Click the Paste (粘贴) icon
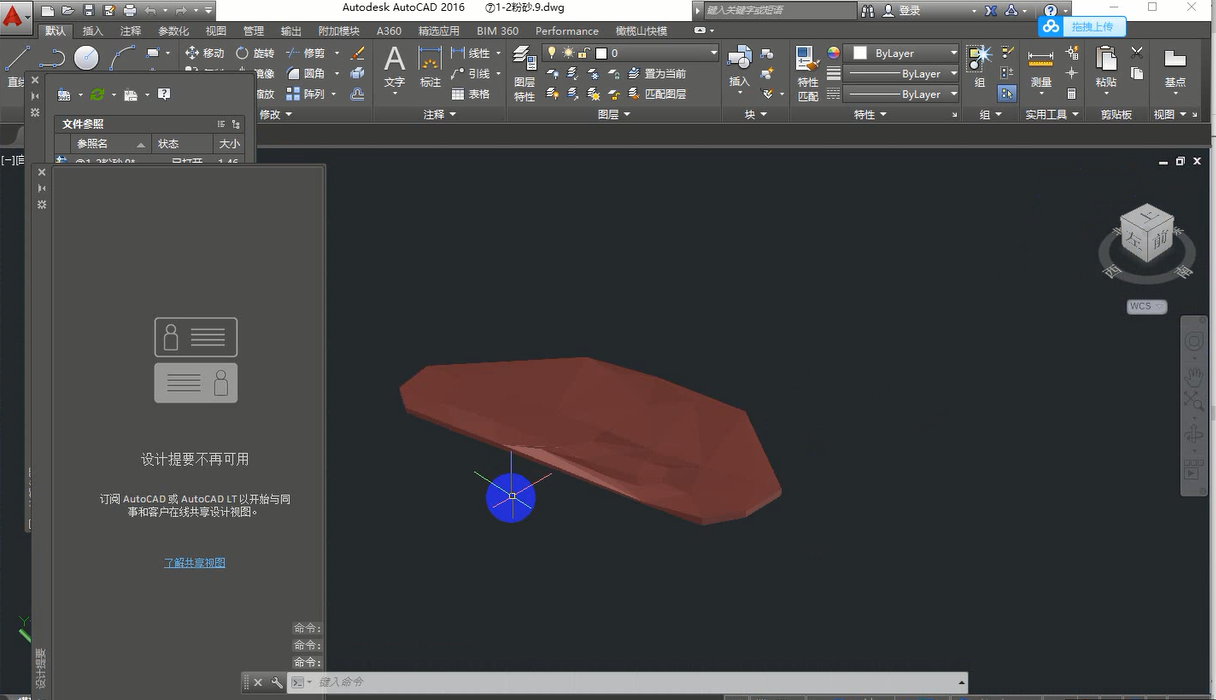The width and height of the screenshot is (1216, 700). [x=1106, y=67]
